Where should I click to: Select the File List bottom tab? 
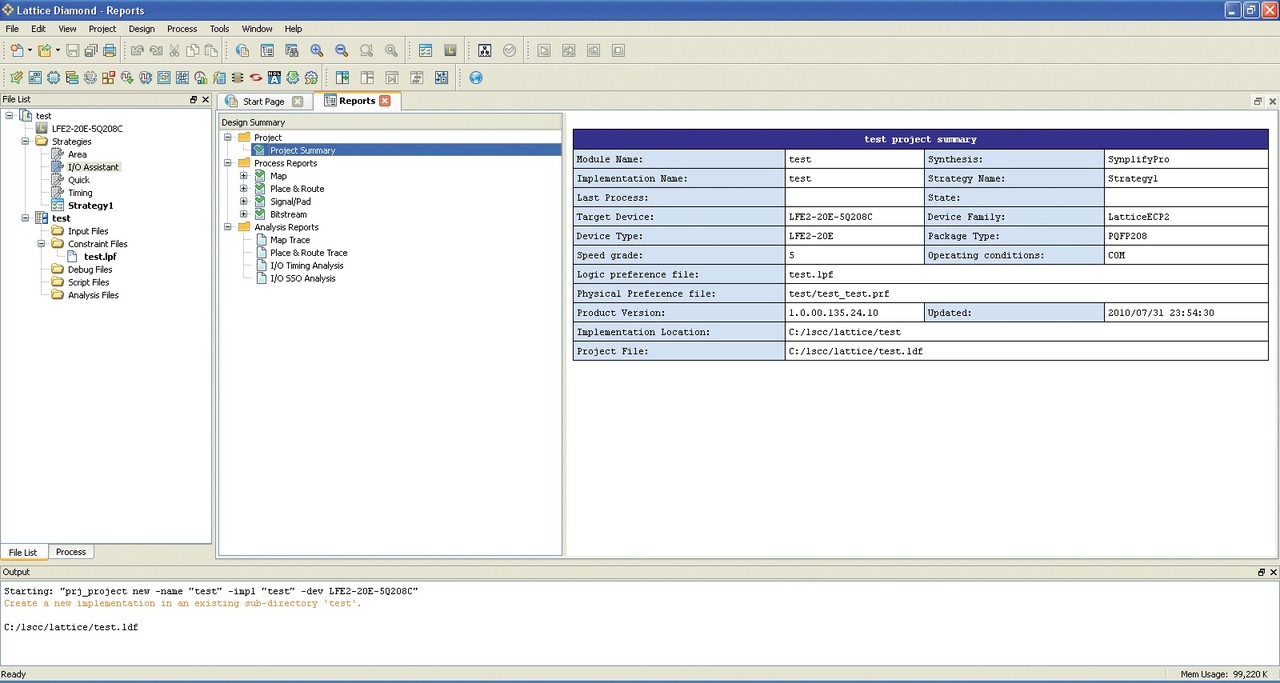[x=23, y=552]
